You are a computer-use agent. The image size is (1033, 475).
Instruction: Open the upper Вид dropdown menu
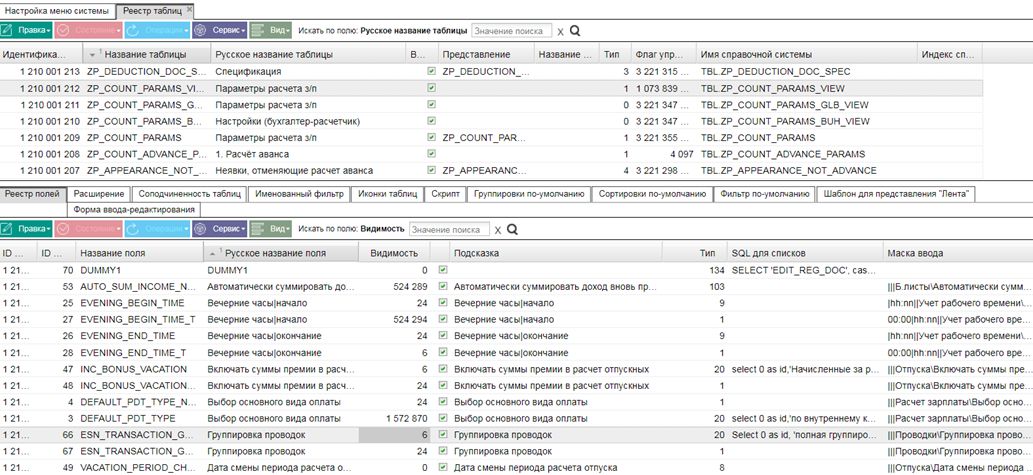[x=270, y=30]
